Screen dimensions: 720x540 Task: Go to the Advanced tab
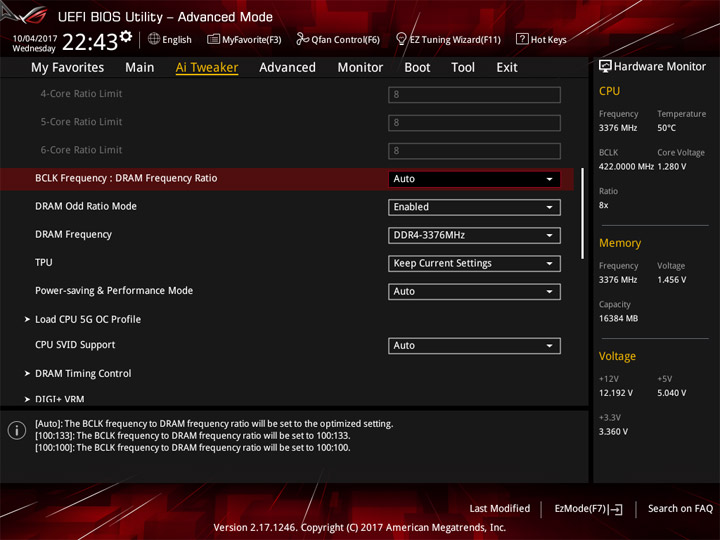287,68
